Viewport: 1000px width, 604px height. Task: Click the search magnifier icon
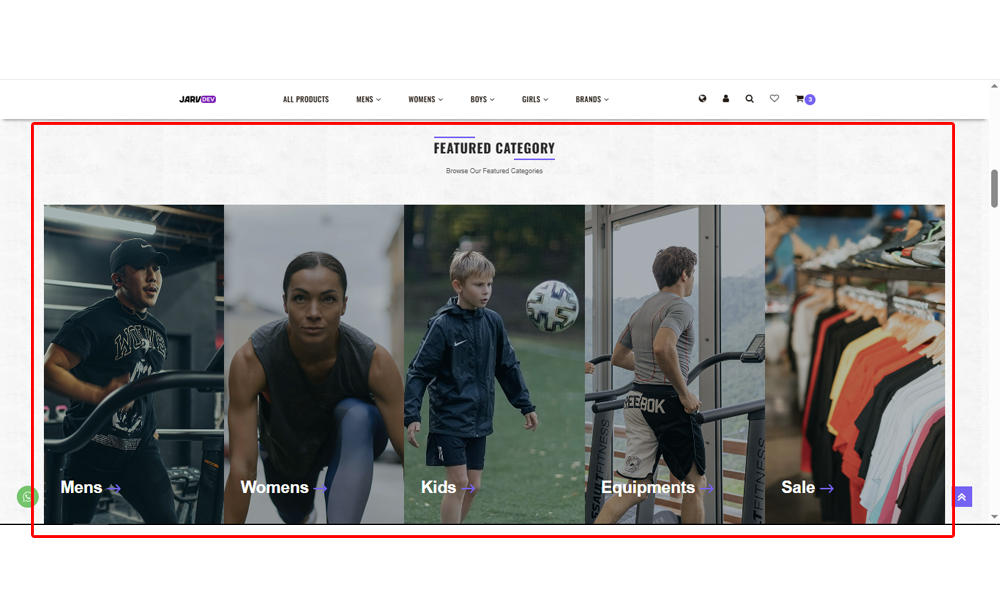[749, 99]
